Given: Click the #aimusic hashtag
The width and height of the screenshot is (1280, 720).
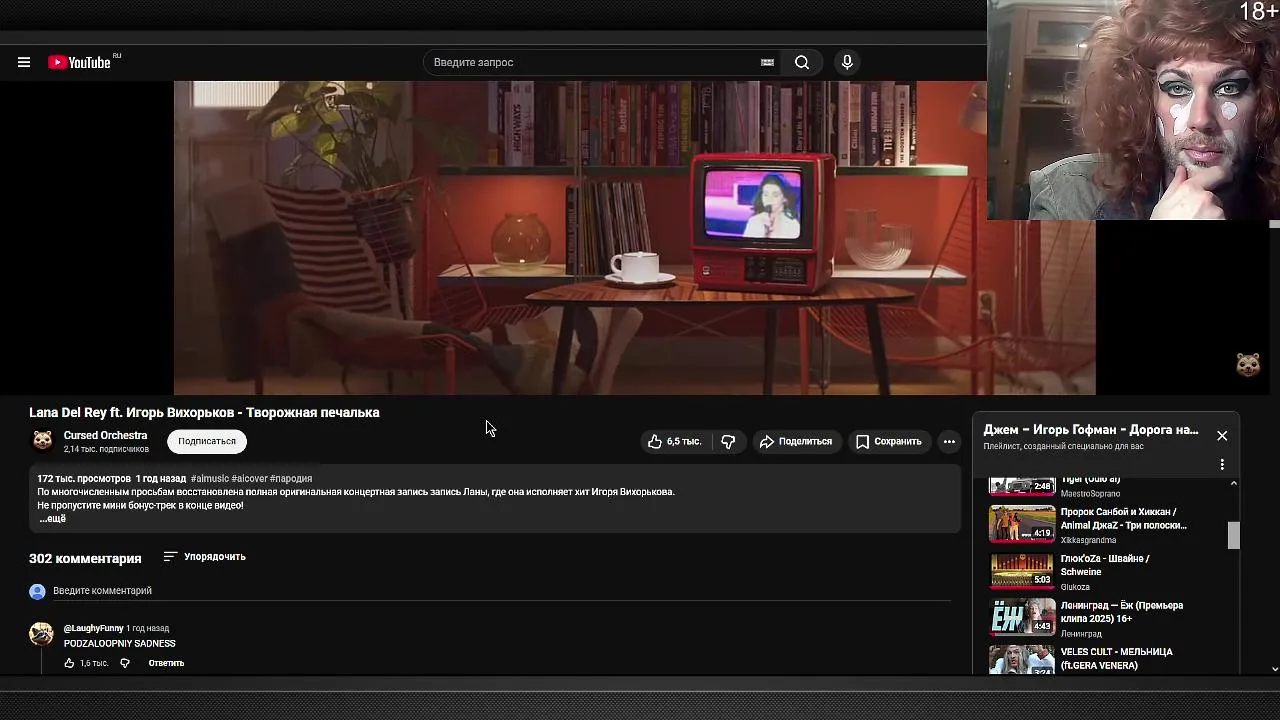Looking at the screenshot, I should (210, 478).
